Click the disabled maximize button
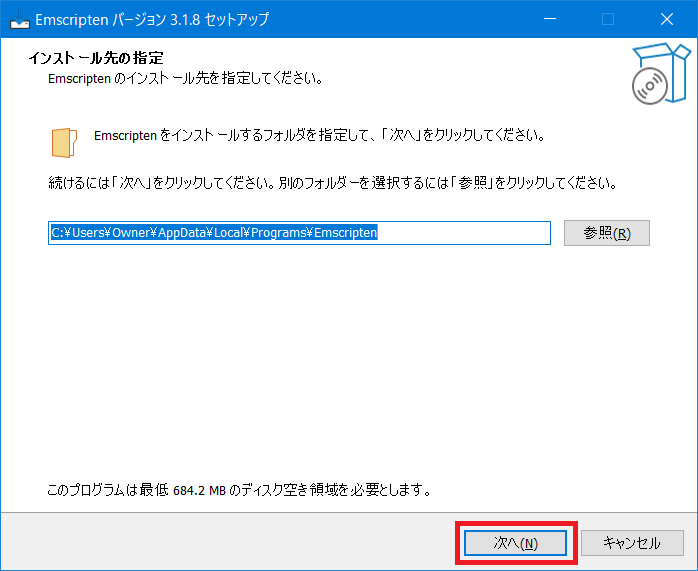The width and height of the screenshot is (698, 571). pyautogui.click(x=608, y=19)
